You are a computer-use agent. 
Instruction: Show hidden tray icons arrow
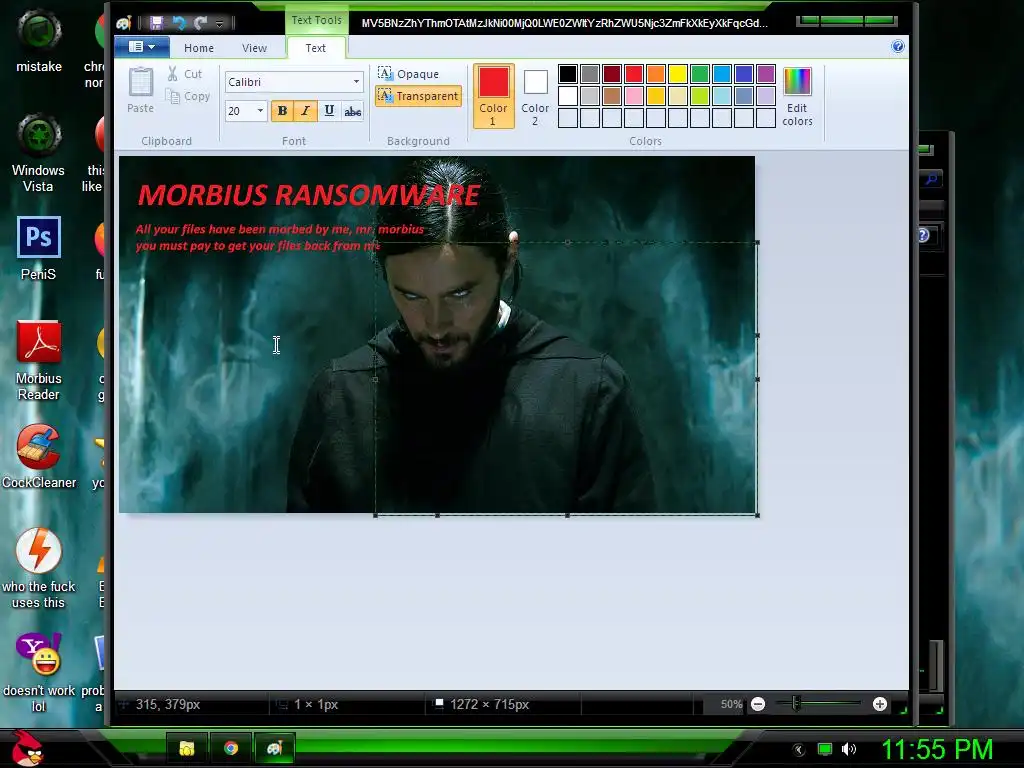click(x=799, y=750)
